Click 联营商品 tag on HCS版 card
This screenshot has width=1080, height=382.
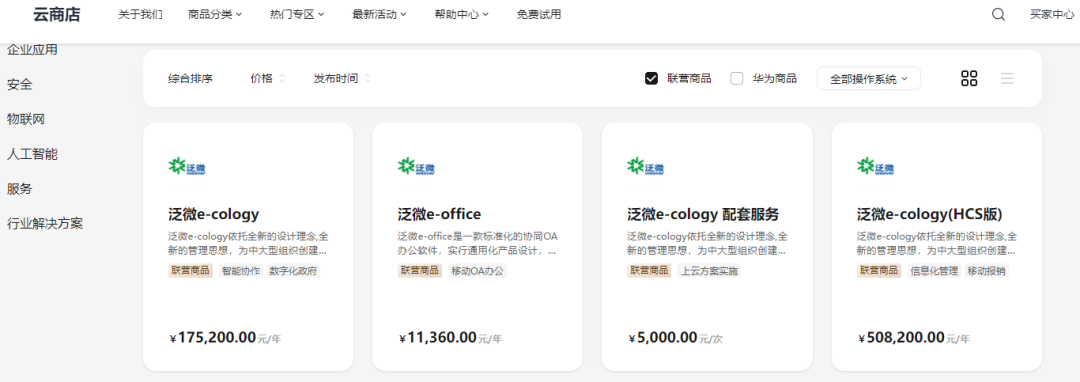pos(879,270)
